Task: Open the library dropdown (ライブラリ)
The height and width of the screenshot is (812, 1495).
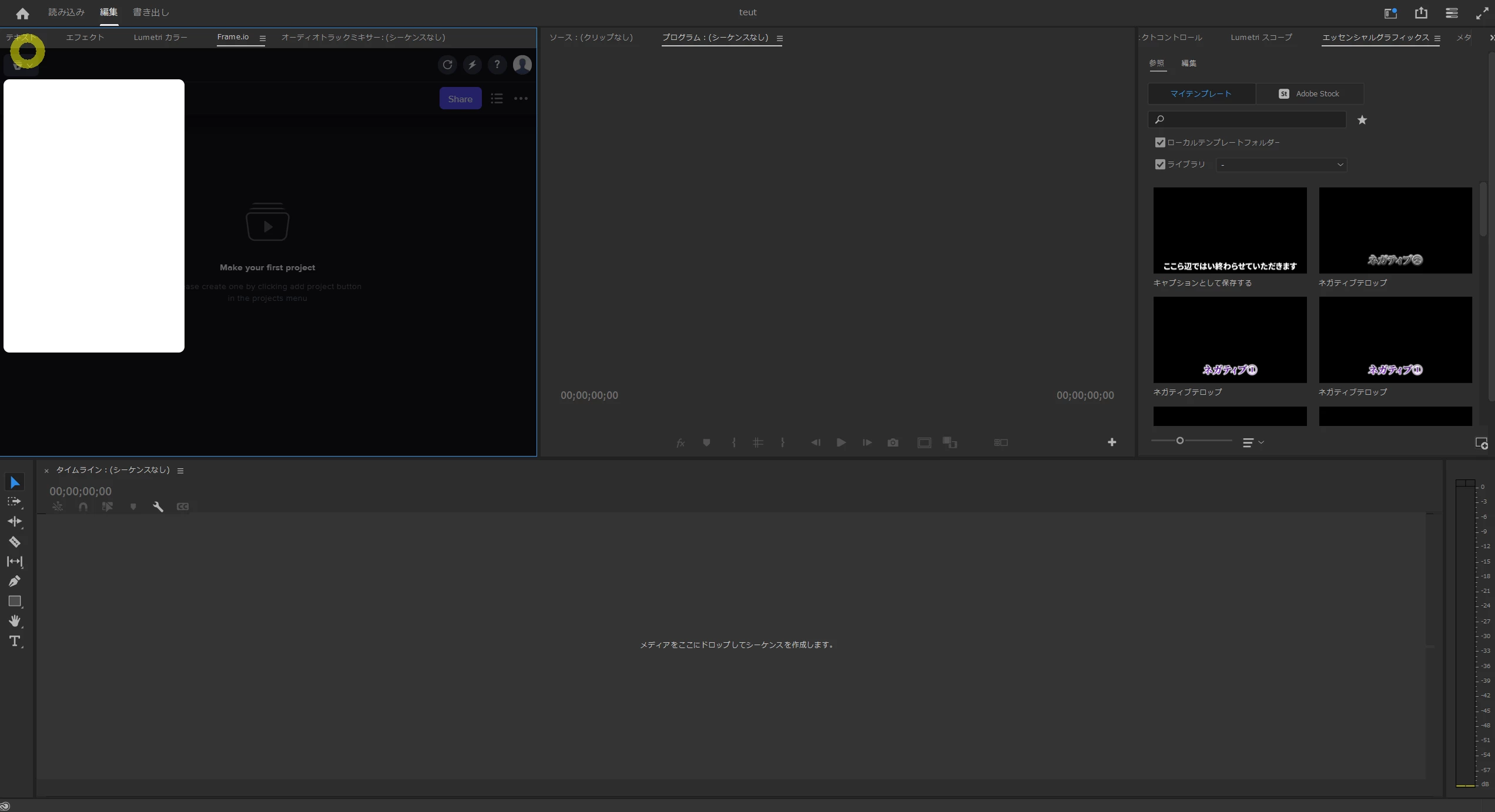Action: point(1281,165)
